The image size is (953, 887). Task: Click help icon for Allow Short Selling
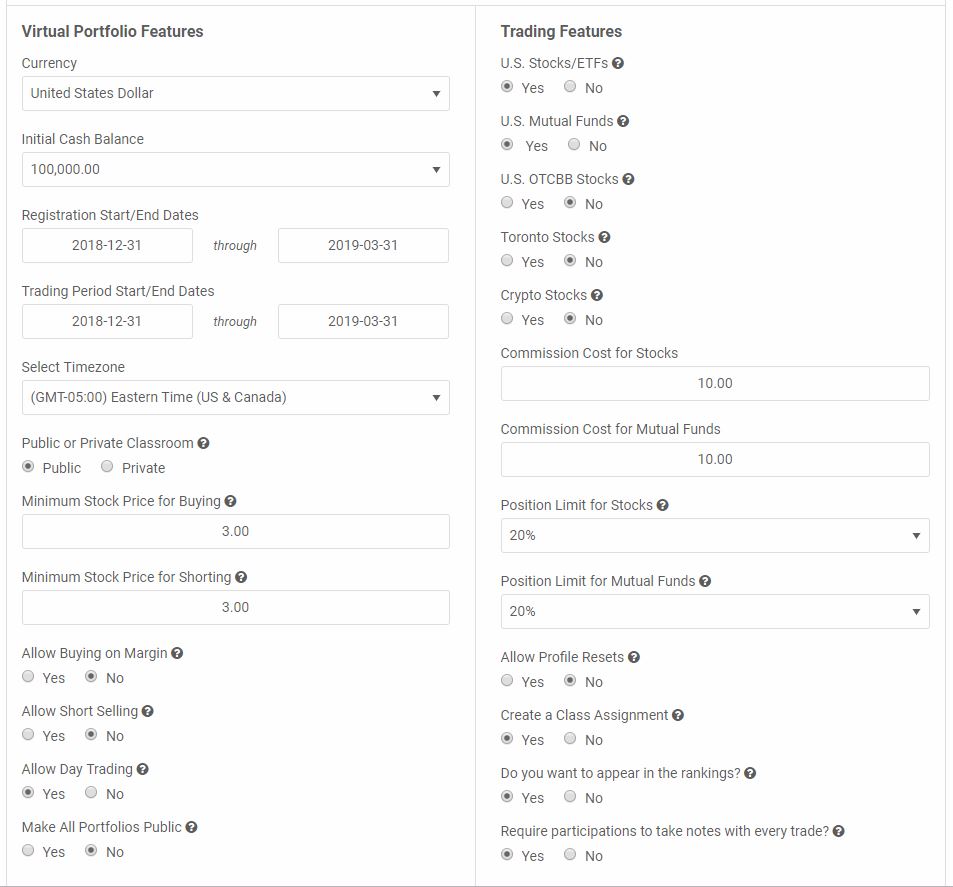(x=148, y=711)
